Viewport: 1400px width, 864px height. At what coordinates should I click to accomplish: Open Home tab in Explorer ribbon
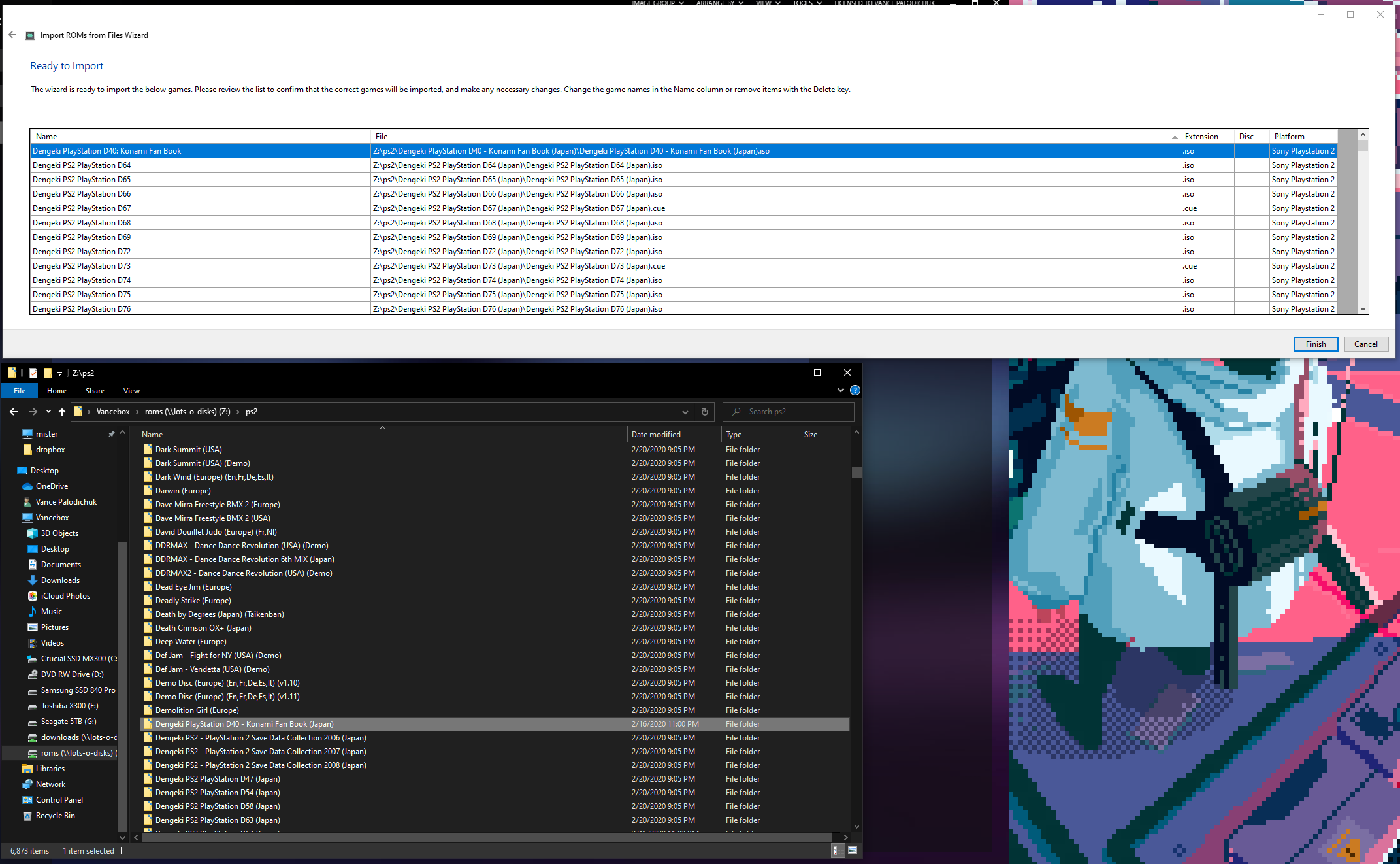57,391
